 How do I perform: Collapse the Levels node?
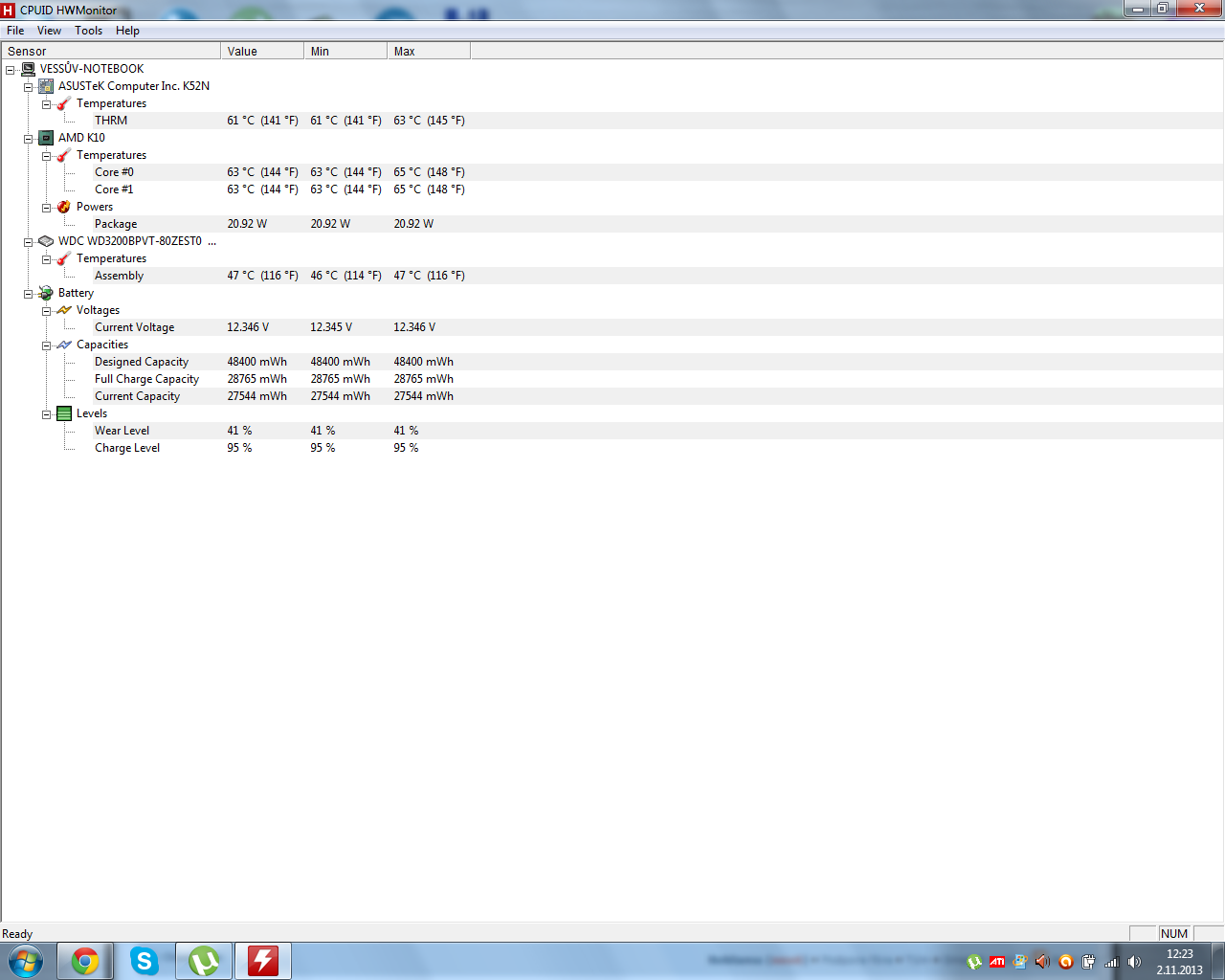47,414
